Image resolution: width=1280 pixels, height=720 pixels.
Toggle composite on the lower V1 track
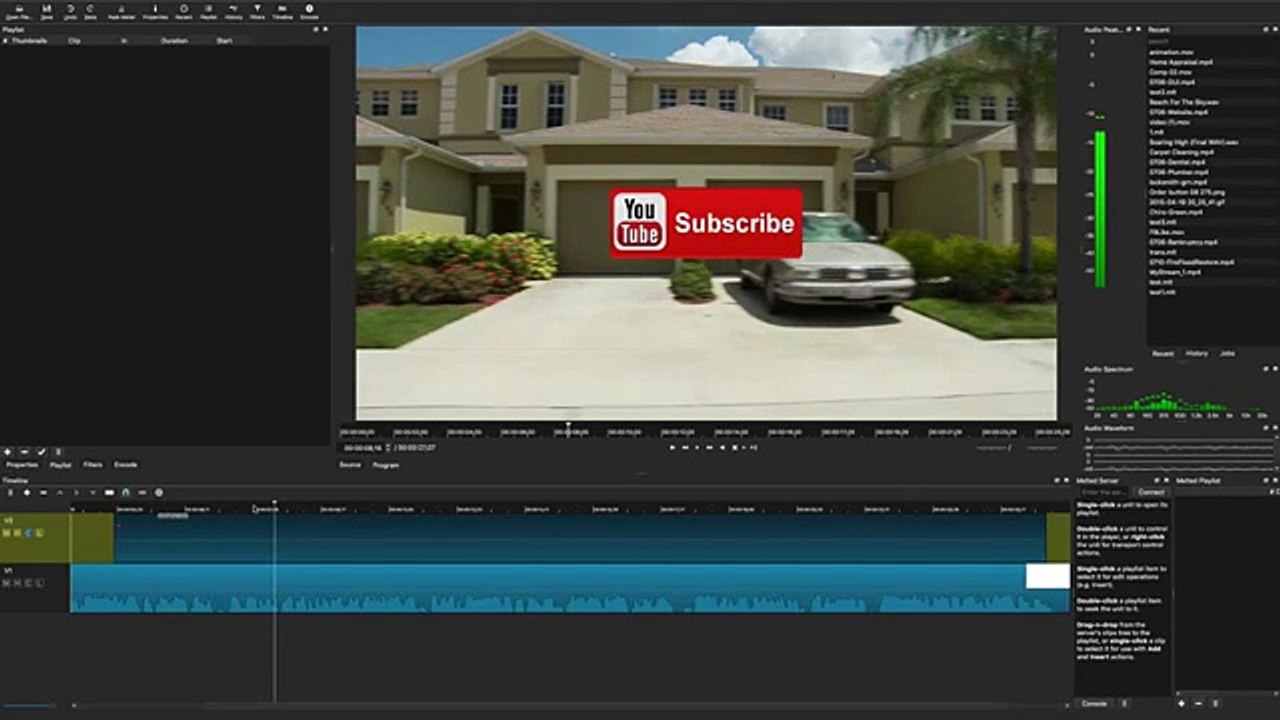pos(28,582)
